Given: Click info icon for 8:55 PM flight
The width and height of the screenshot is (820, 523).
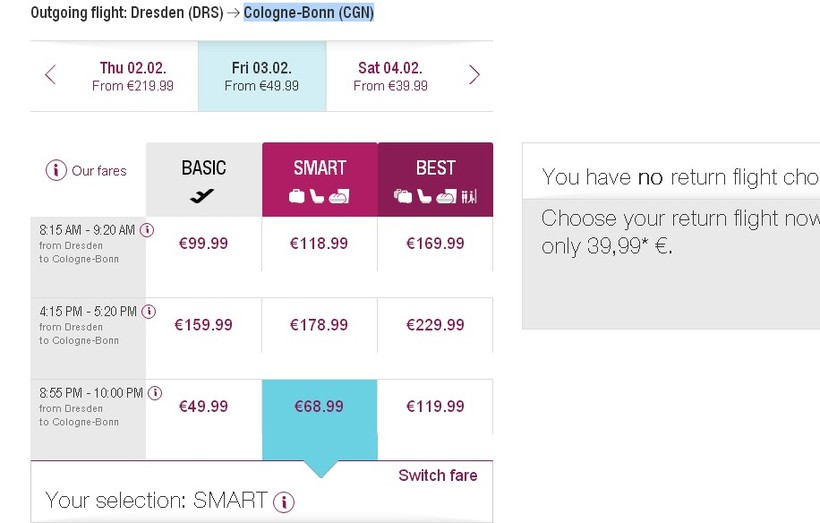Looking at the screenshot, I should coord(156,393).
